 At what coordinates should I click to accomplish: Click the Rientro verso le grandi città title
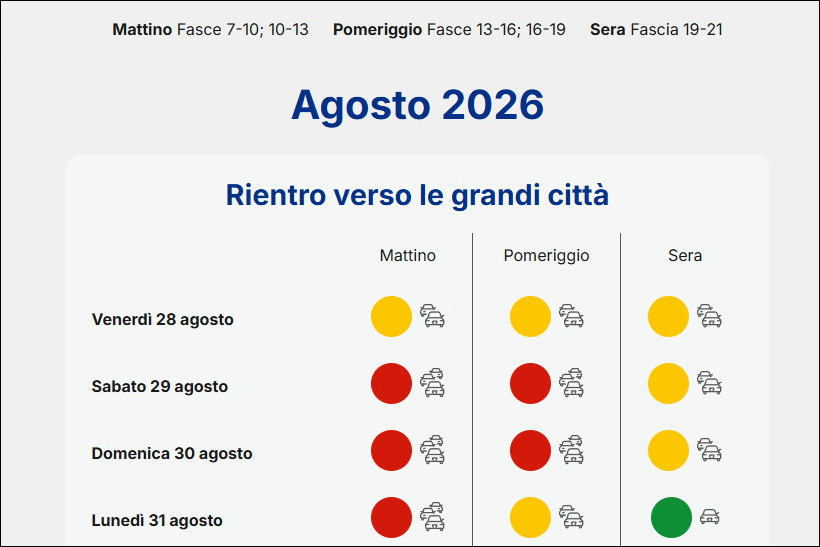pyautogui.click(x=417, y=195)
